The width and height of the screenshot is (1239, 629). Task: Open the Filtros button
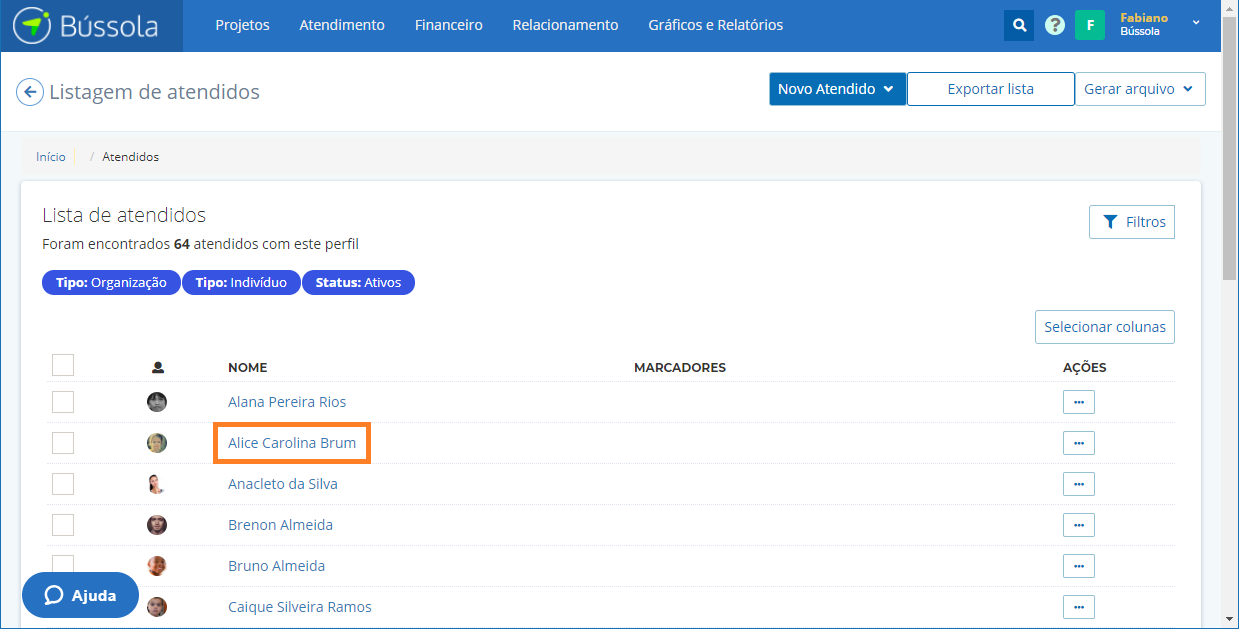1132,222
